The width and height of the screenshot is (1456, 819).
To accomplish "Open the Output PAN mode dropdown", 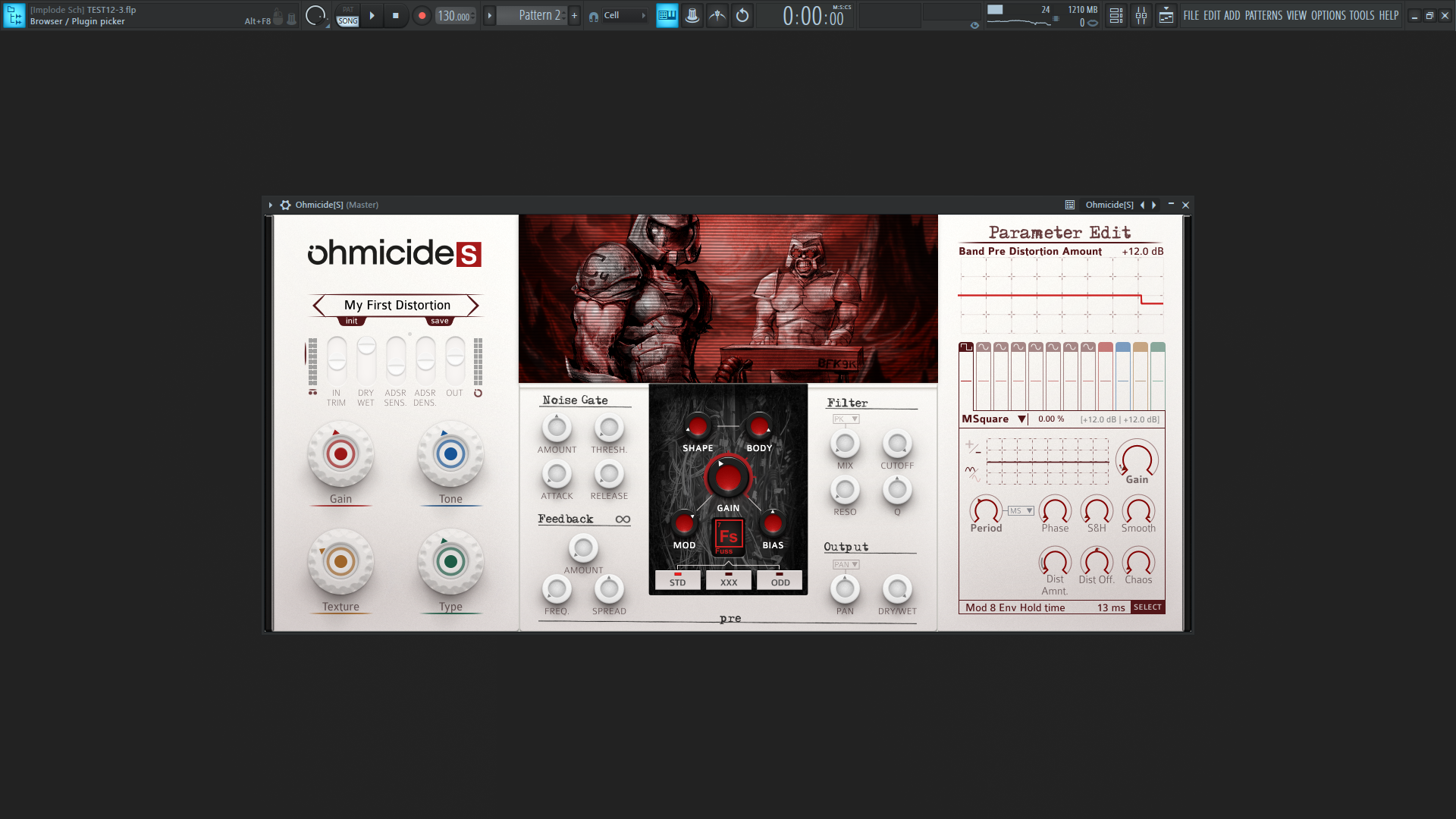I will pyautogui.click(x=846, y=564).
